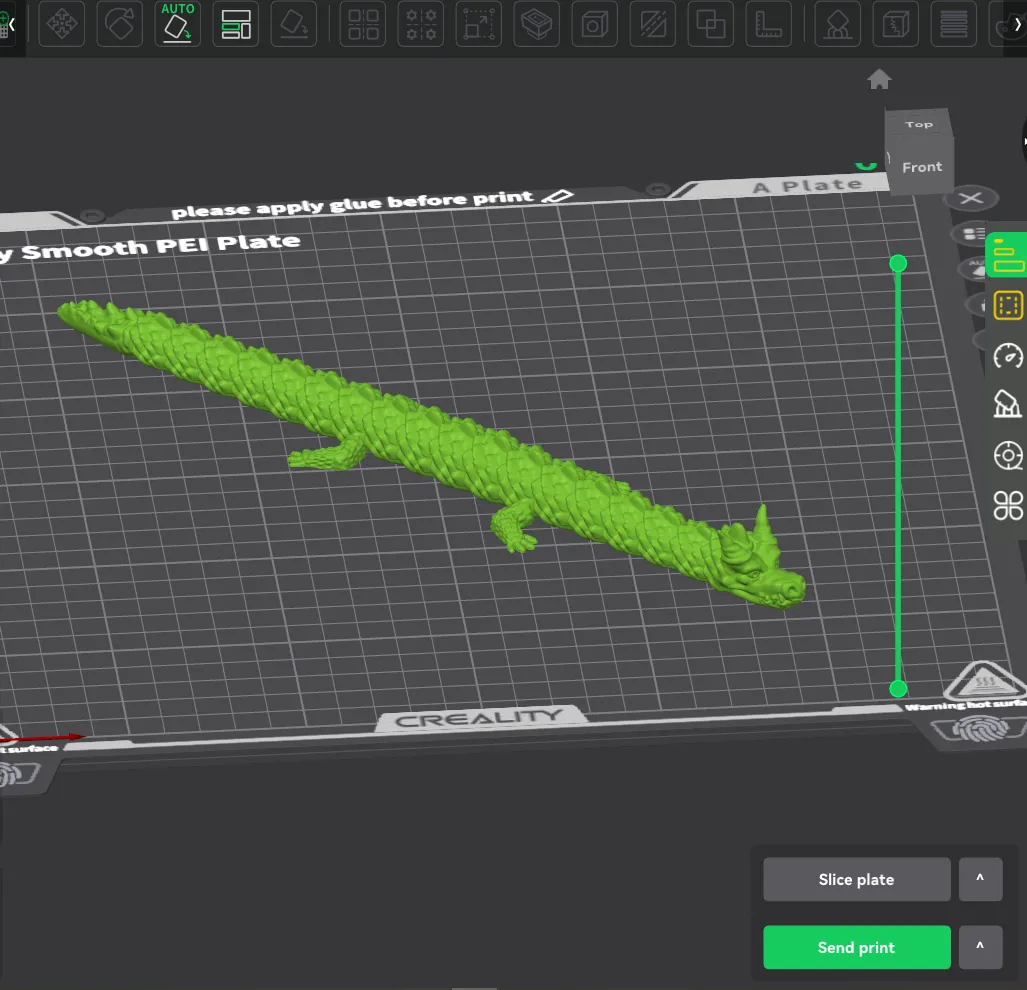Select the Mesh boolean overlapping-squares tool

click(711, 25)
